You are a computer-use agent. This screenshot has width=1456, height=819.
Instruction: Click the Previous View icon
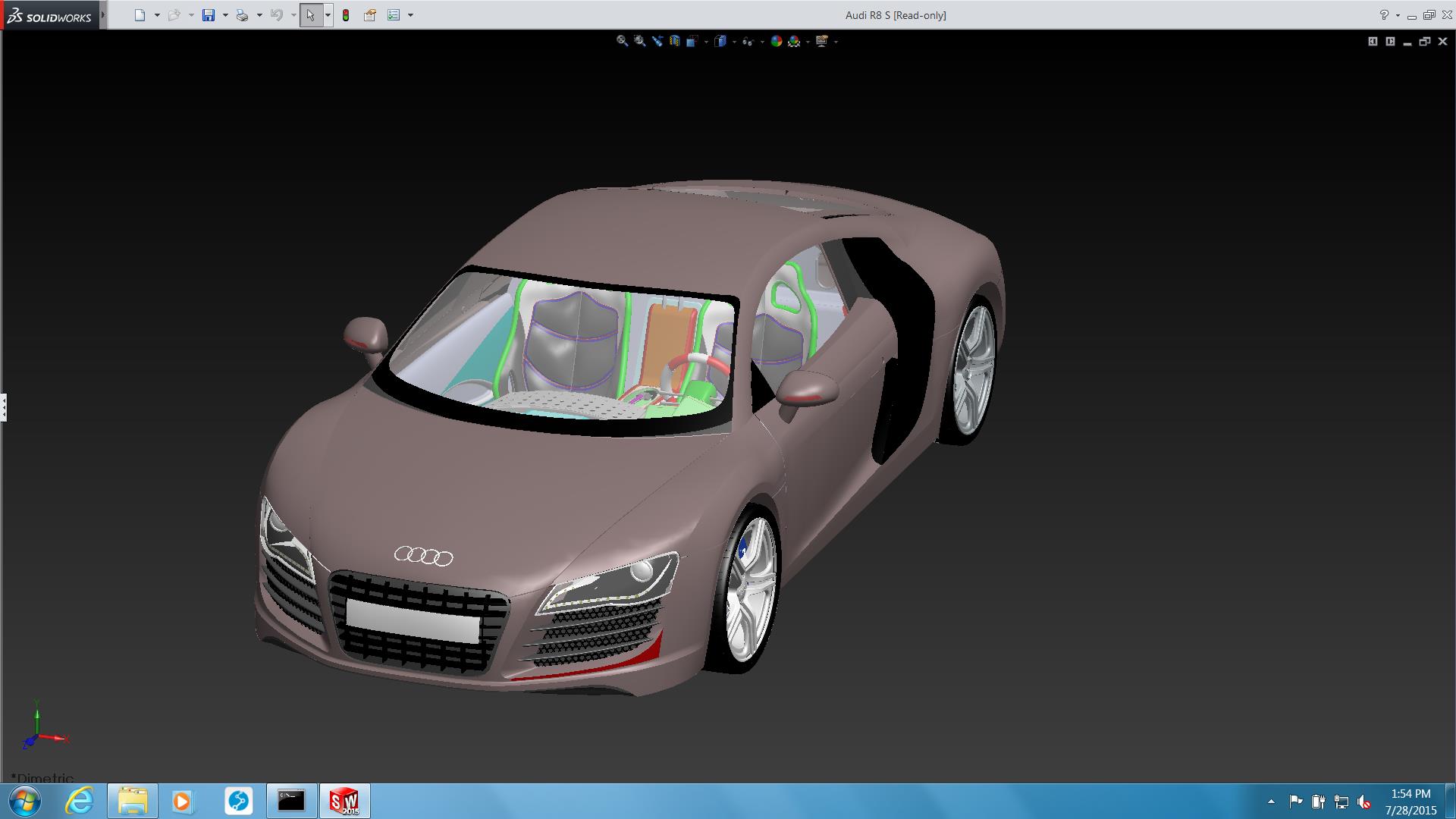[657, 41]
